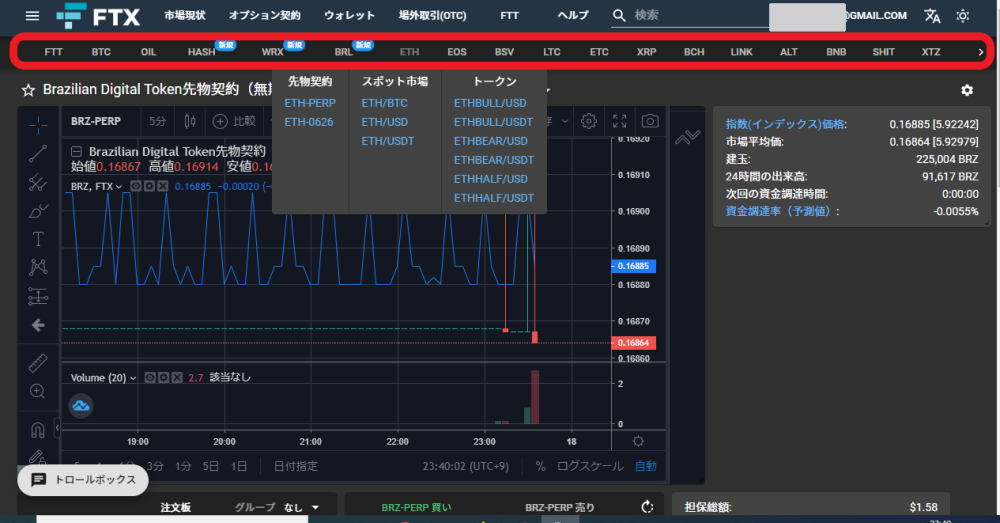Collapse the chart legend minus box
The height and width of the screenshot is (523, 1000).
76,152
